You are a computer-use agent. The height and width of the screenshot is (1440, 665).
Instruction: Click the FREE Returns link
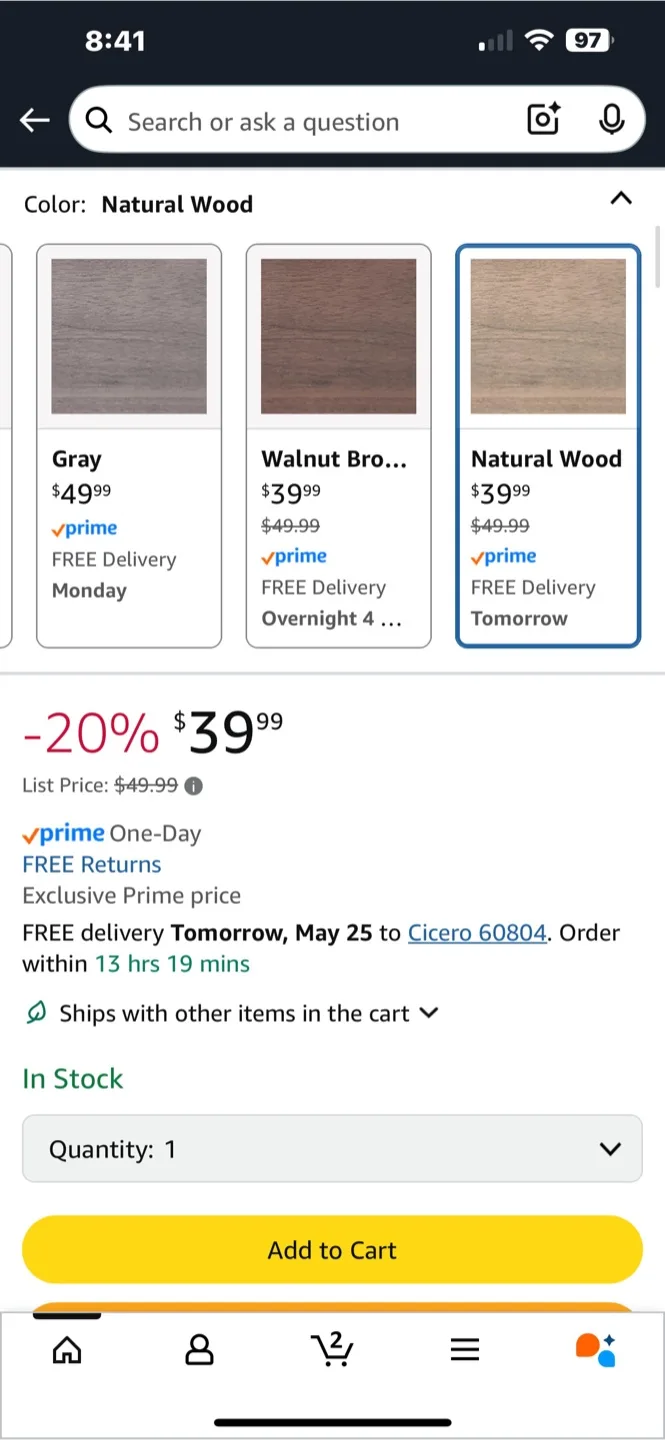(x=92, y=865)
